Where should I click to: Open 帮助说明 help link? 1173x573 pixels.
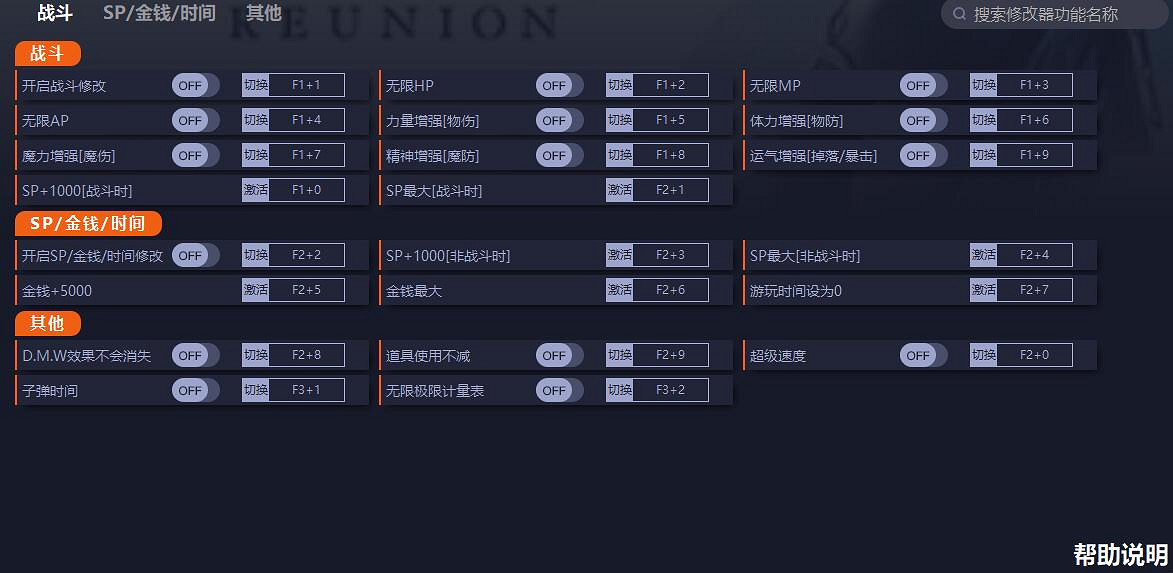tap(1120, 554)
